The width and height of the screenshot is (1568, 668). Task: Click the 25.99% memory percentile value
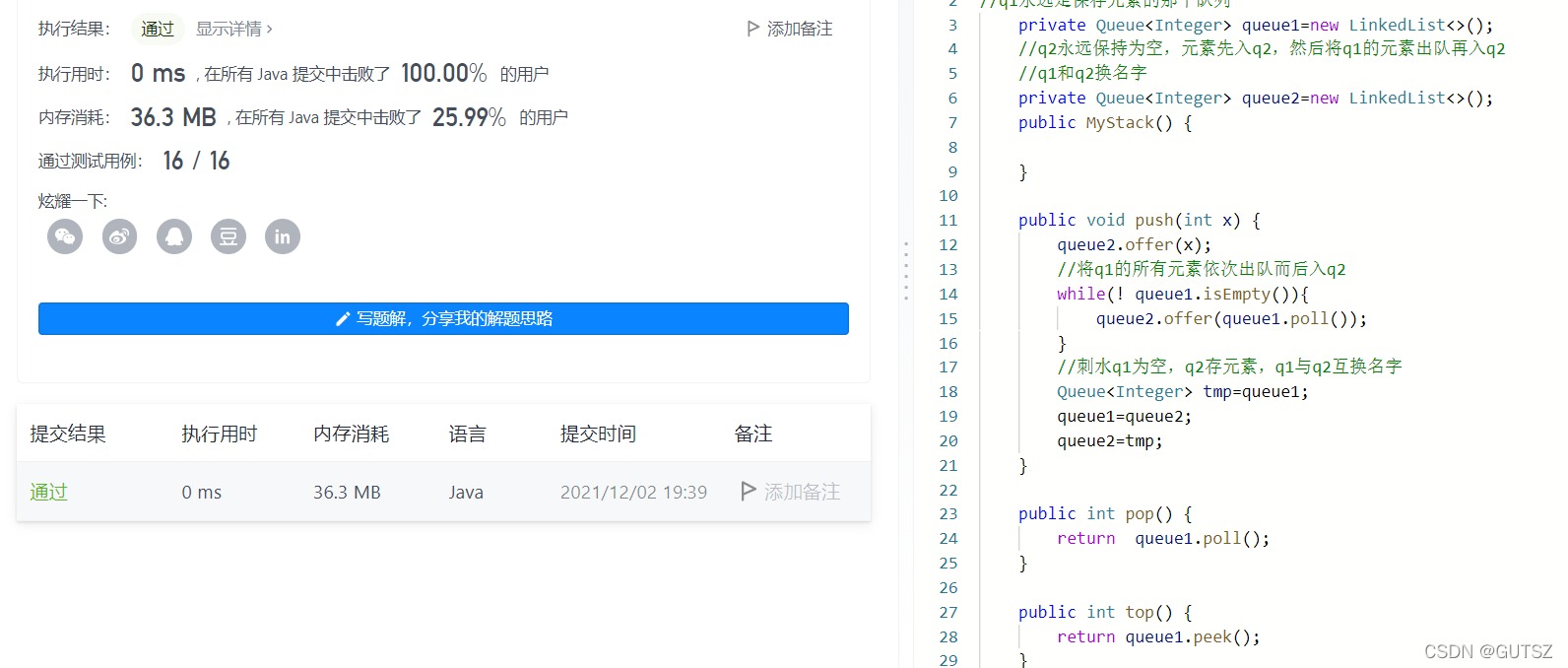coord(469,117)
